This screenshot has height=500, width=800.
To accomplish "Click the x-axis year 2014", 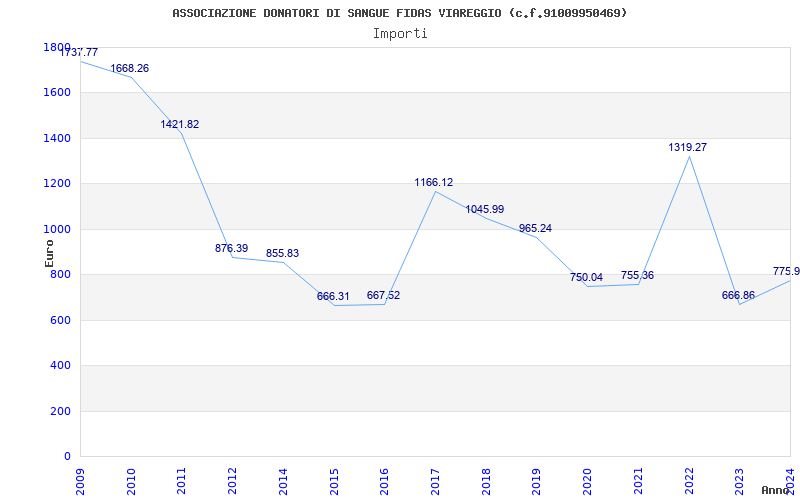I will click(283, 482).
